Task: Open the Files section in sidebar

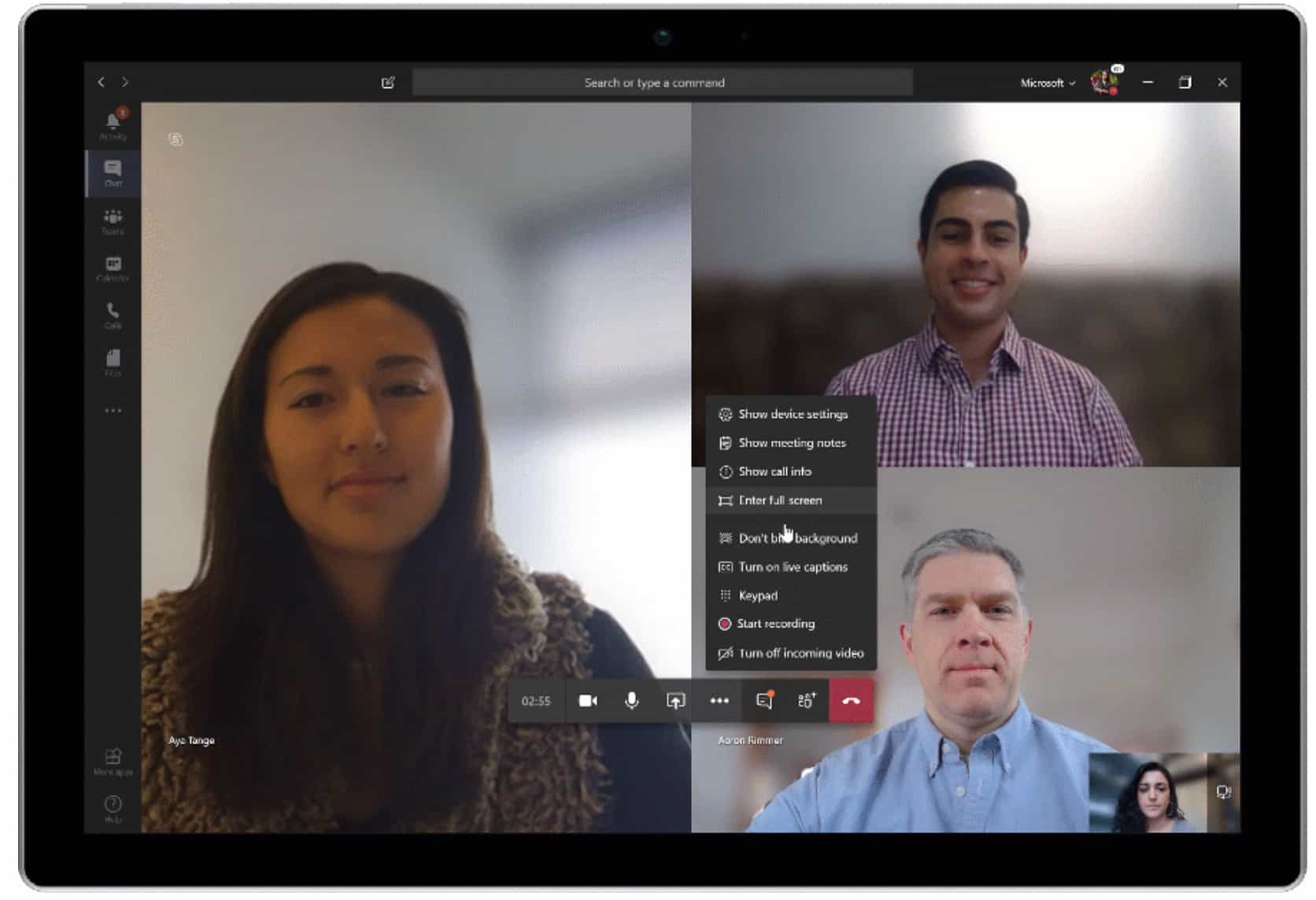Action: pyautogui.click(x=113, y=362)
